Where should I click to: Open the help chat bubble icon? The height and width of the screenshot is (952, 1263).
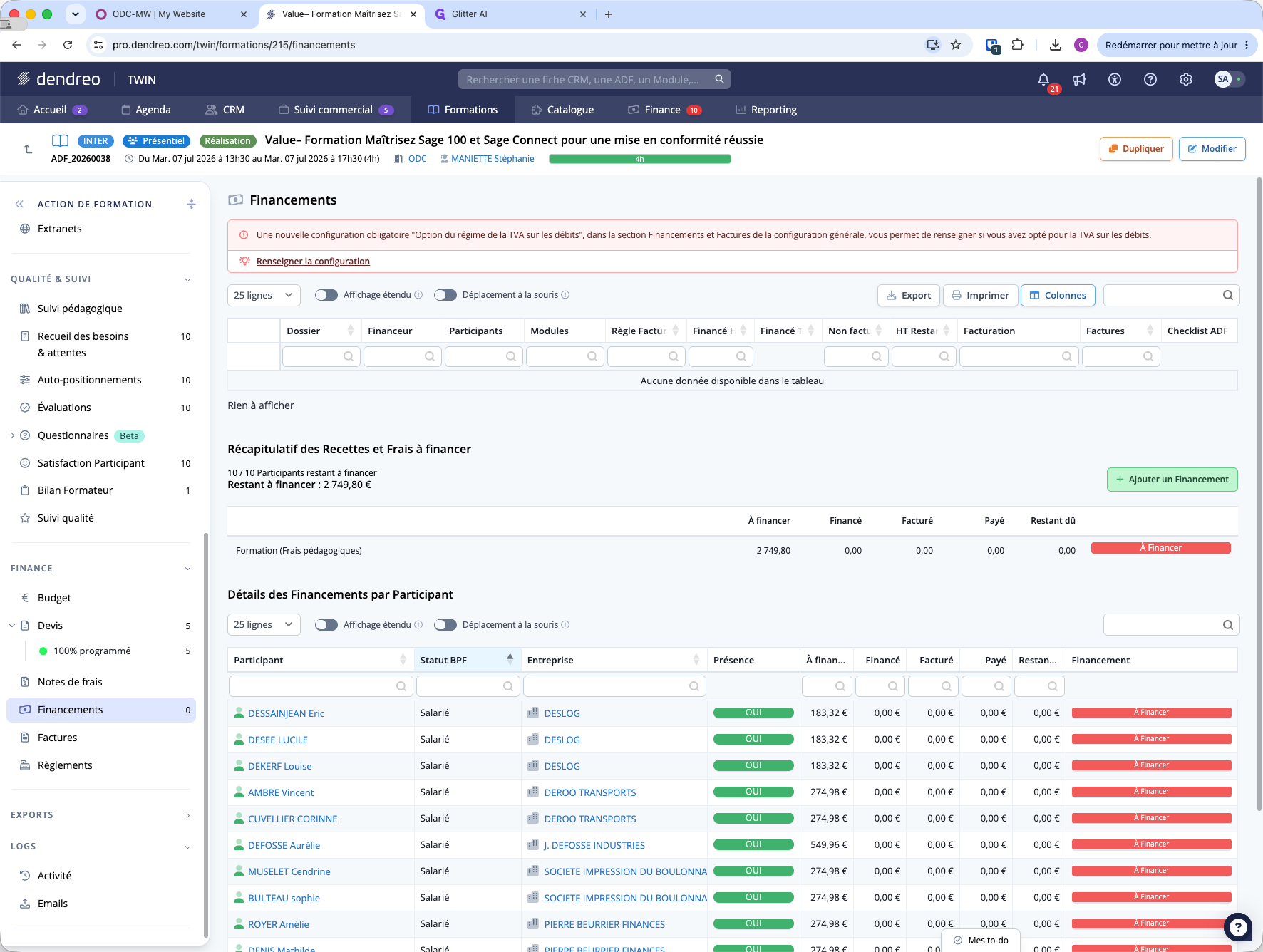1238,927
